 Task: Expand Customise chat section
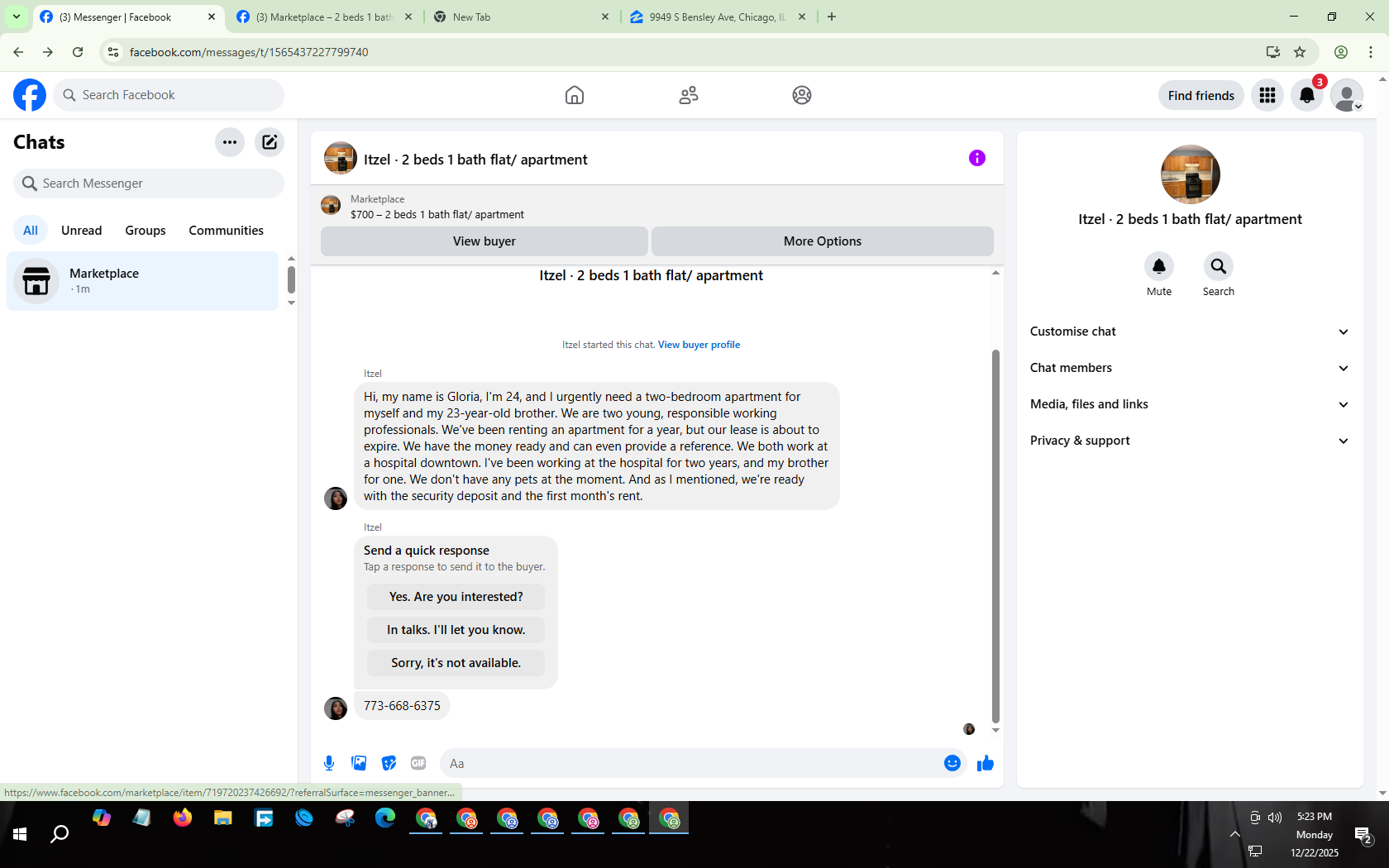coord(1190,331)
